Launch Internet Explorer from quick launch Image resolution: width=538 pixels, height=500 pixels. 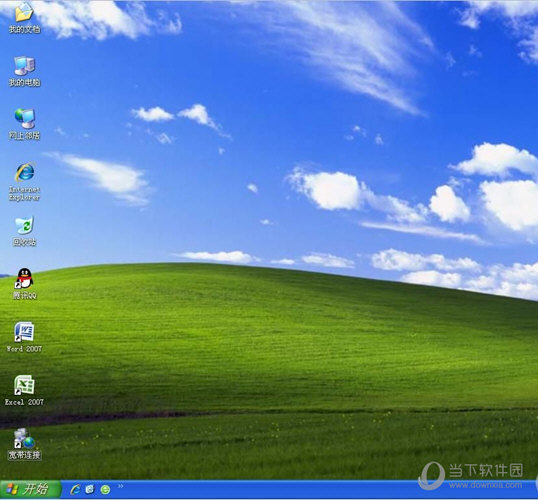coord(75,489)
